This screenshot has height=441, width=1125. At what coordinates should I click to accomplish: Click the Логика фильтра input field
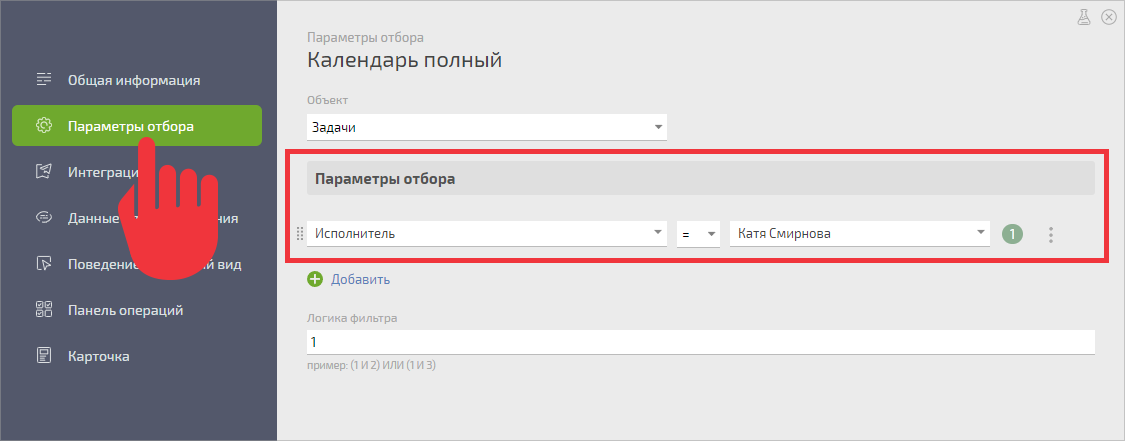tap(700, 342)
